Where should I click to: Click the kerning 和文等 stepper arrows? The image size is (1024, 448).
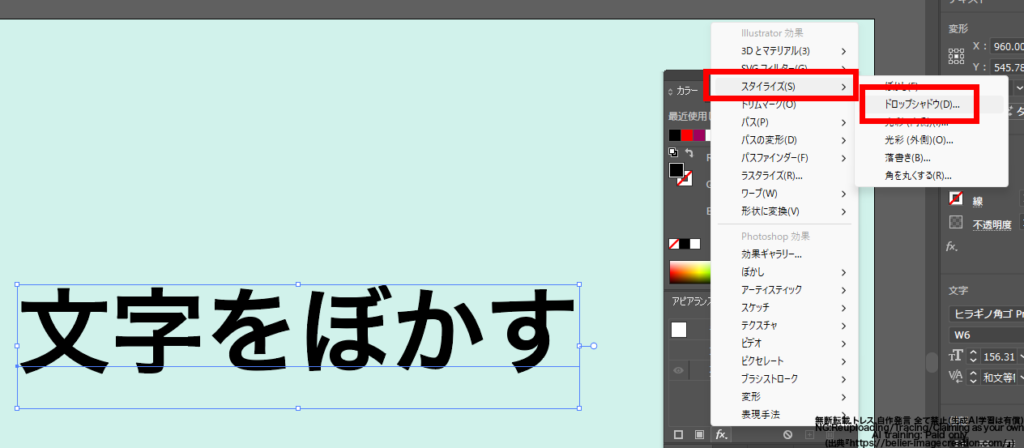pyautogui.click(x=972, y=376)
